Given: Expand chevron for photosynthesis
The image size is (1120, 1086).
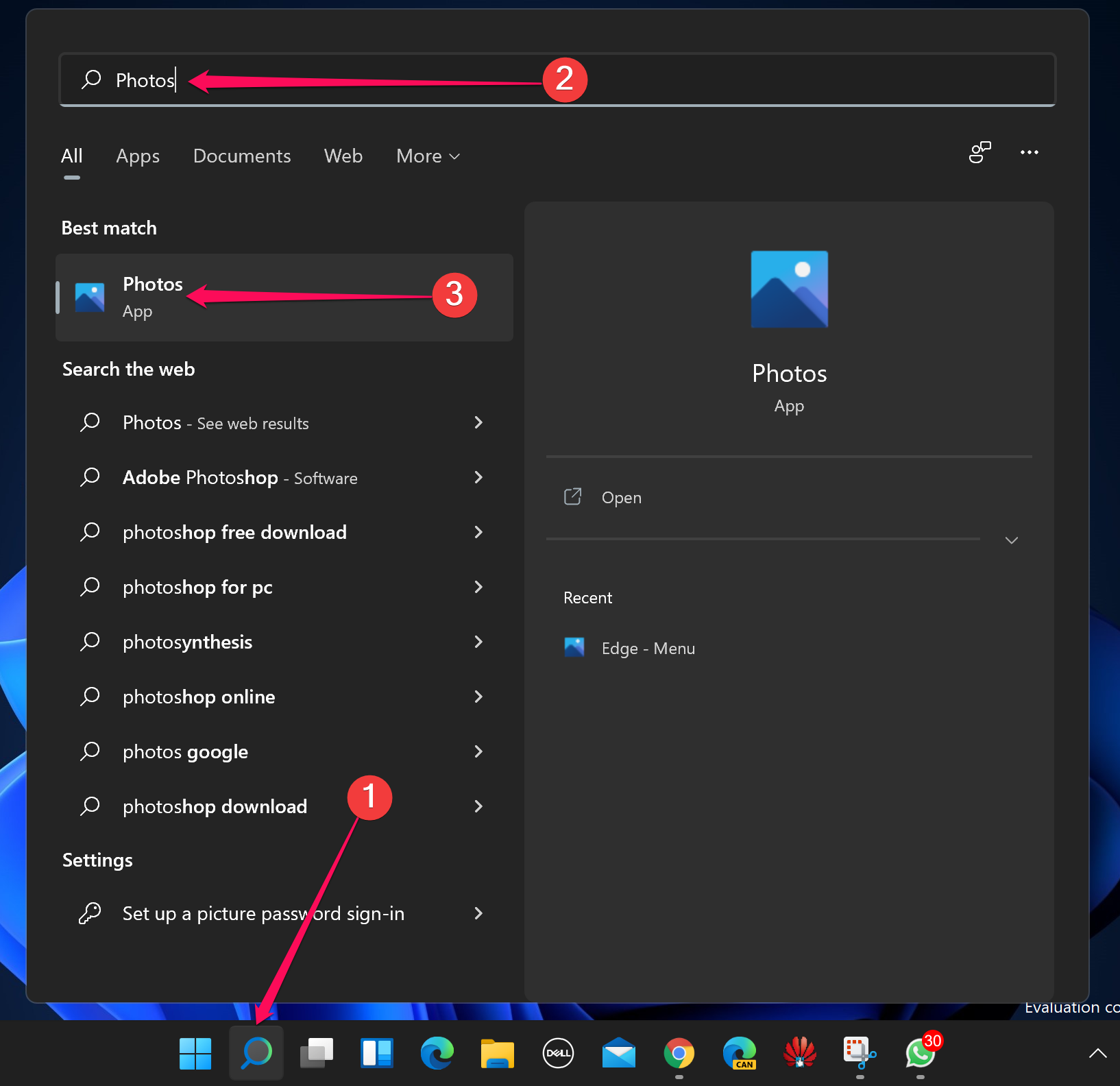Looking at the screenshot, I should (478, 642).
